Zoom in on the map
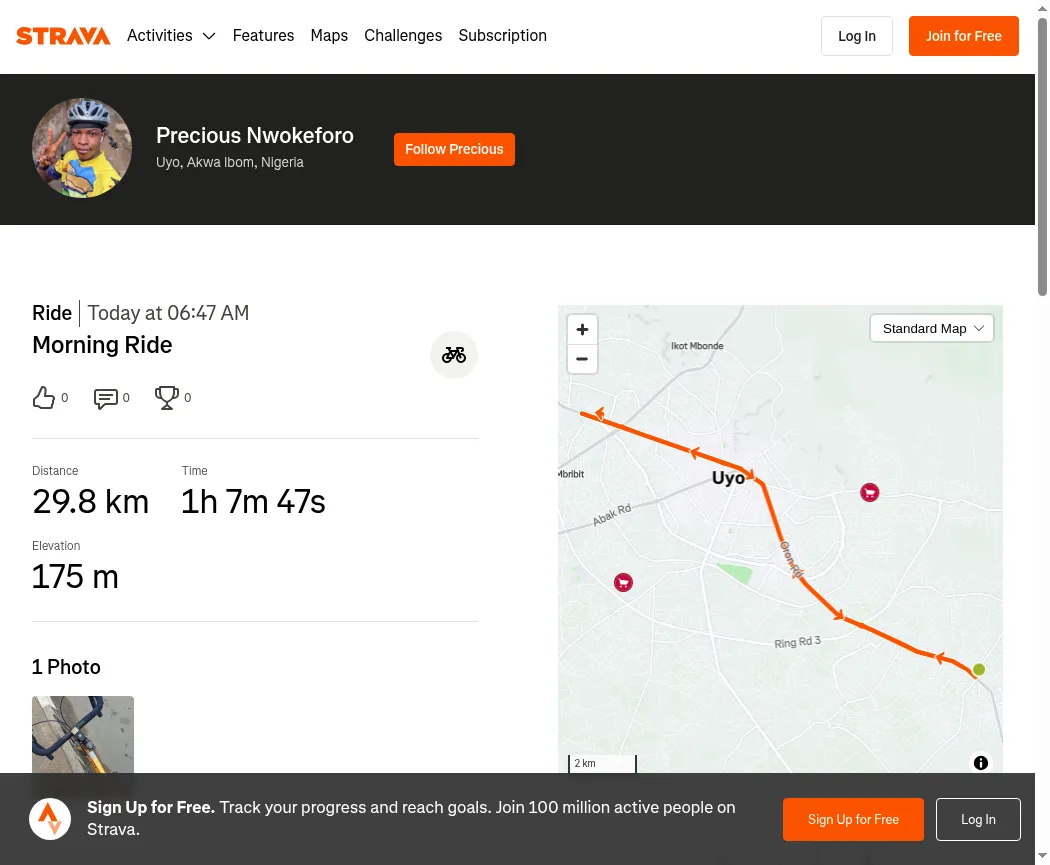The width and height of the screenshot is (1050, 865). [x=582, y=329]
